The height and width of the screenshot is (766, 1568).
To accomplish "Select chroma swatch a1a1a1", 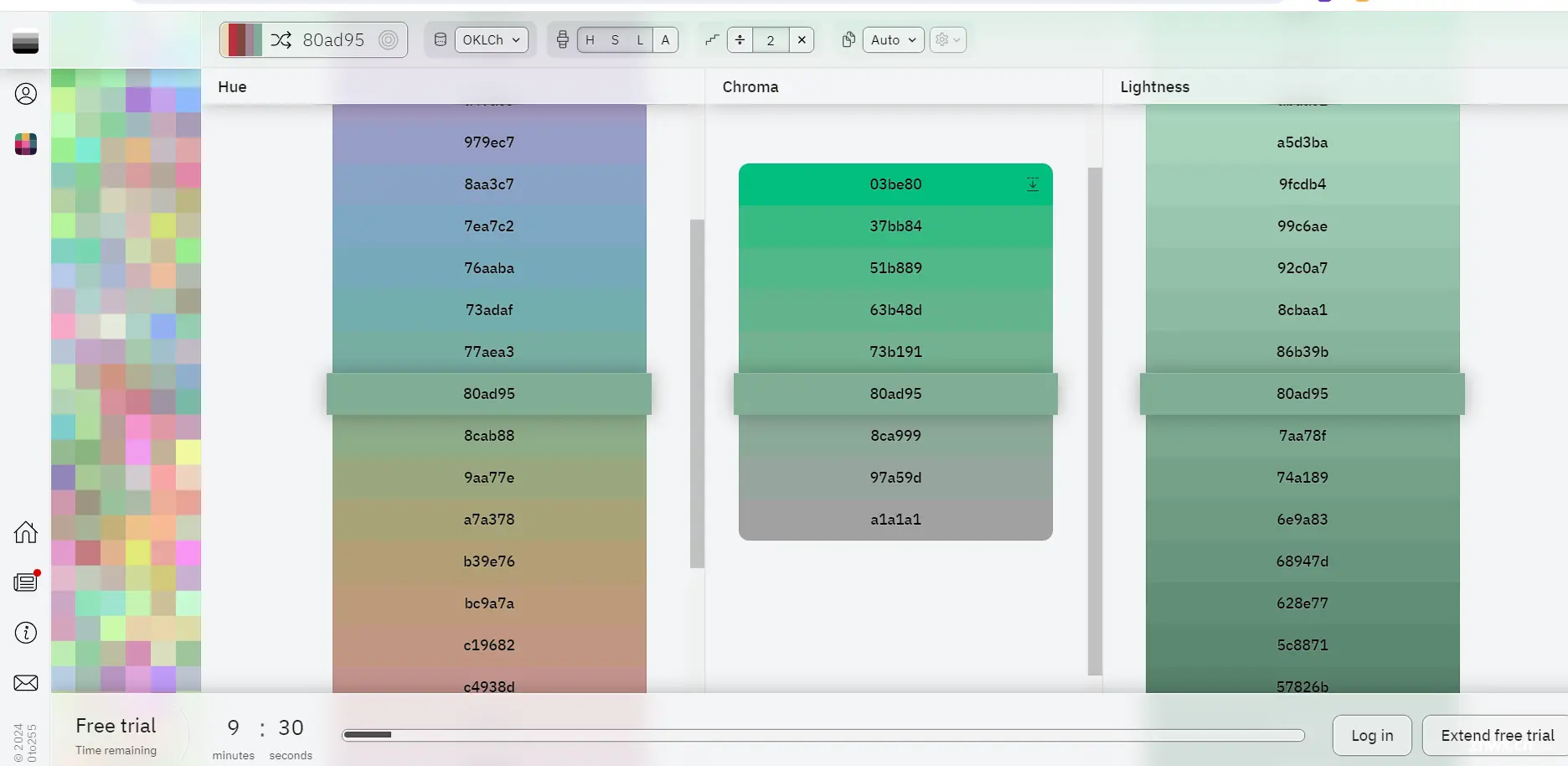I will point(895,520).
